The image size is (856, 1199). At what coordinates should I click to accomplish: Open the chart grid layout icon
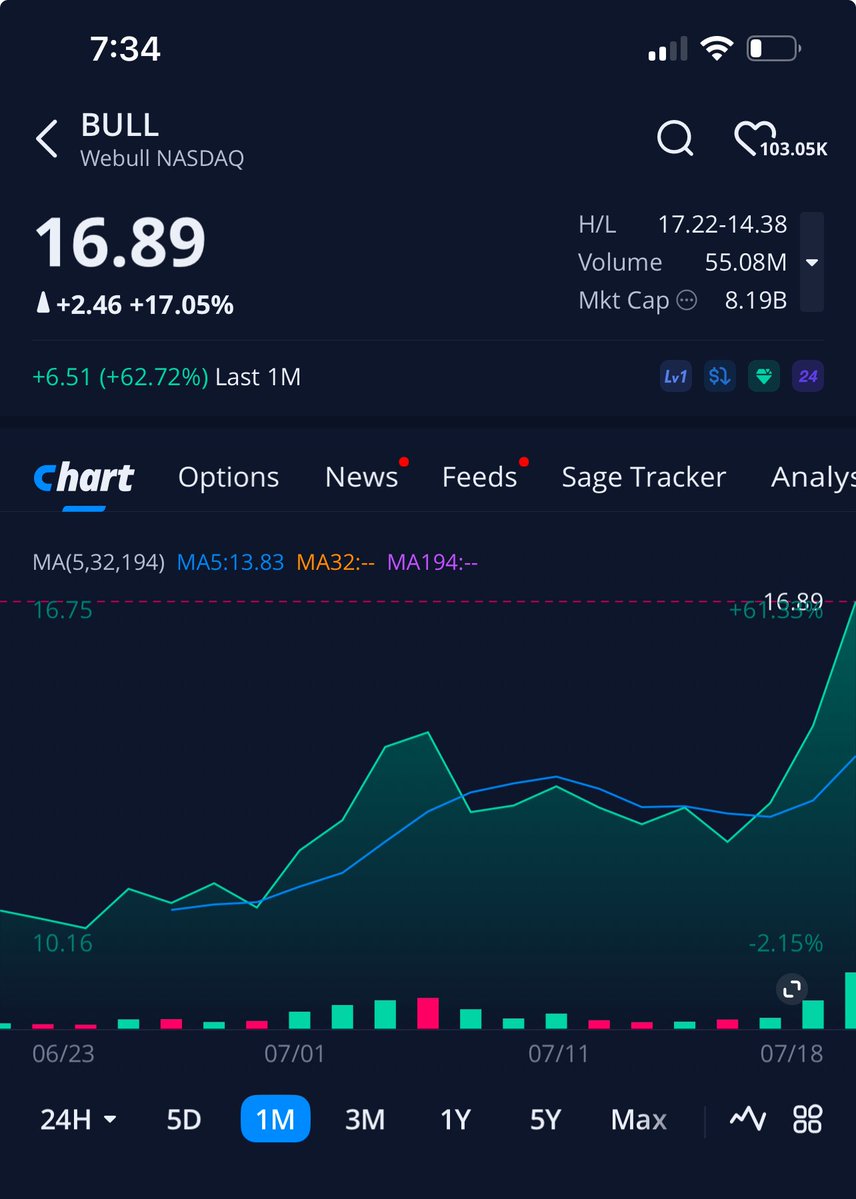807,1119
